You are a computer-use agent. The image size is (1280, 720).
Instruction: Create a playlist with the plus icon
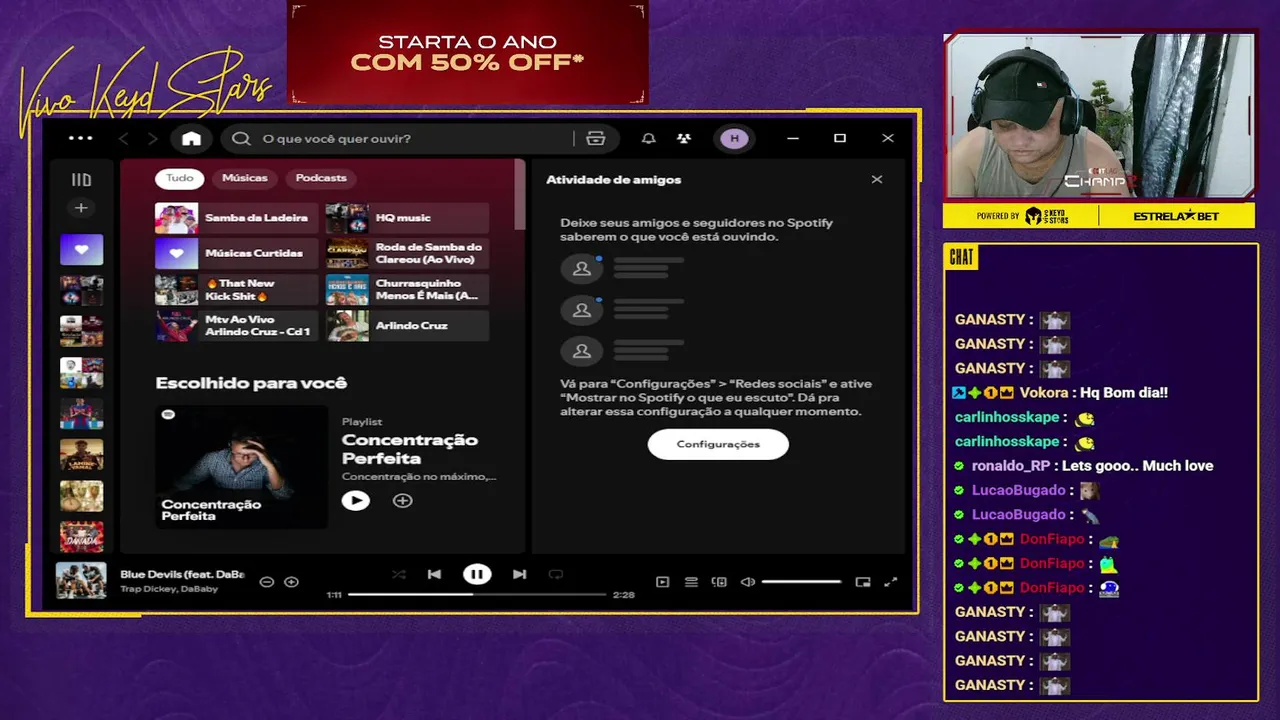(81, 208)
